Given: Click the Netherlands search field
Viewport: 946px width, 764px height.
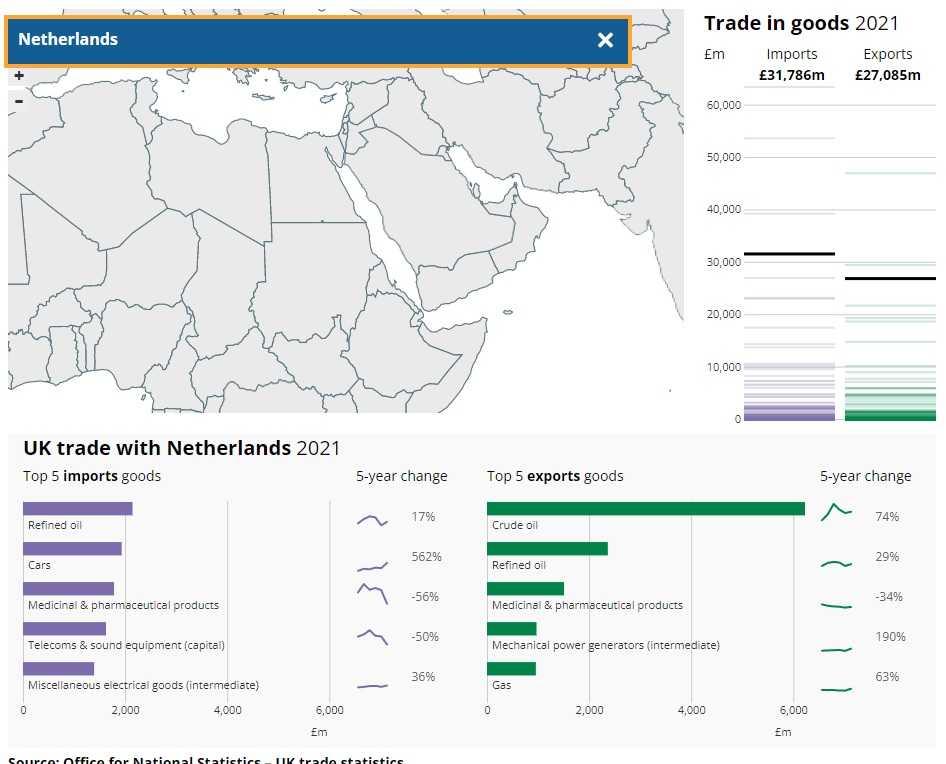Looking at the screenshot, I should pyautogui.click(x=300, y=40).
